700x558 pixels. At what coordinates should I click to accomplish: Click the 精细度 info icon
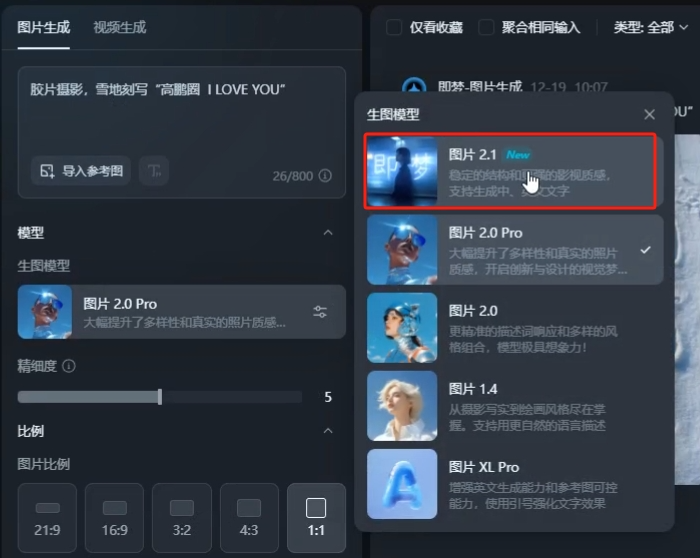69,366
